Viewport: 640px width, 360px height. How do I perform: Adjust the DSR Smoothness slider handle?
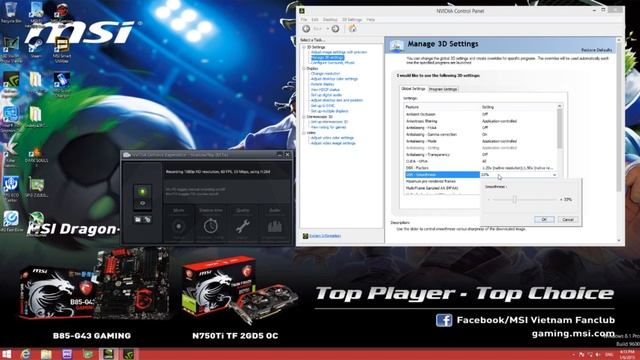515,199
